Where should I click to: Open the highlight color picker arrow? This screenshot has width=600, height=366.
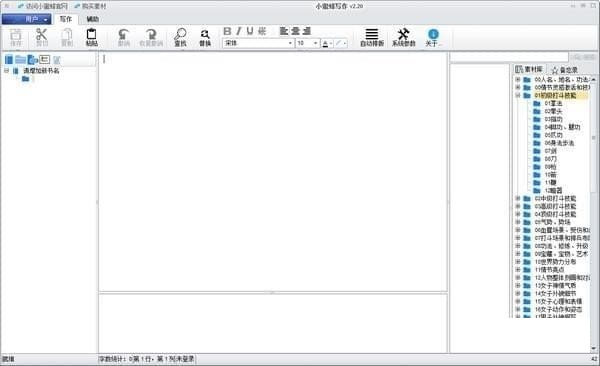point(345,43)
